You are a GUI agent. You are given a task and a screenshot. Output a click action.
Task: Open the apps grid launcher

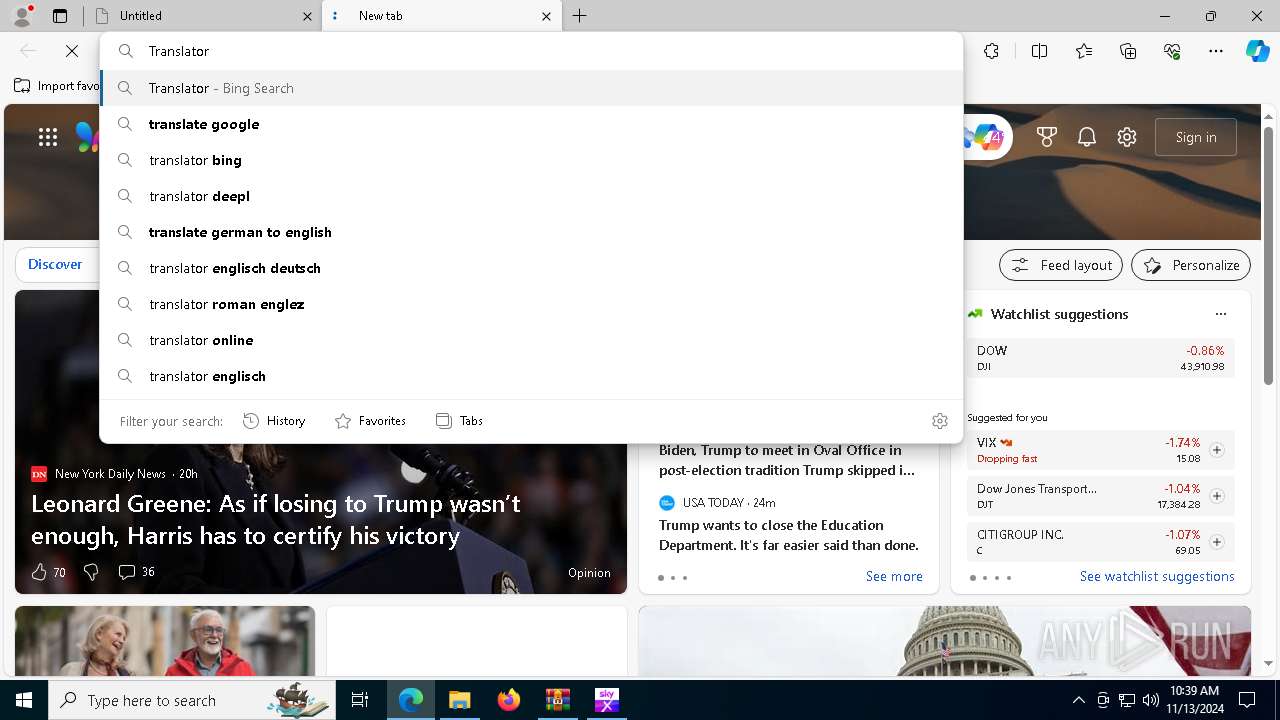pyautogui.click(x=48, y=138)
